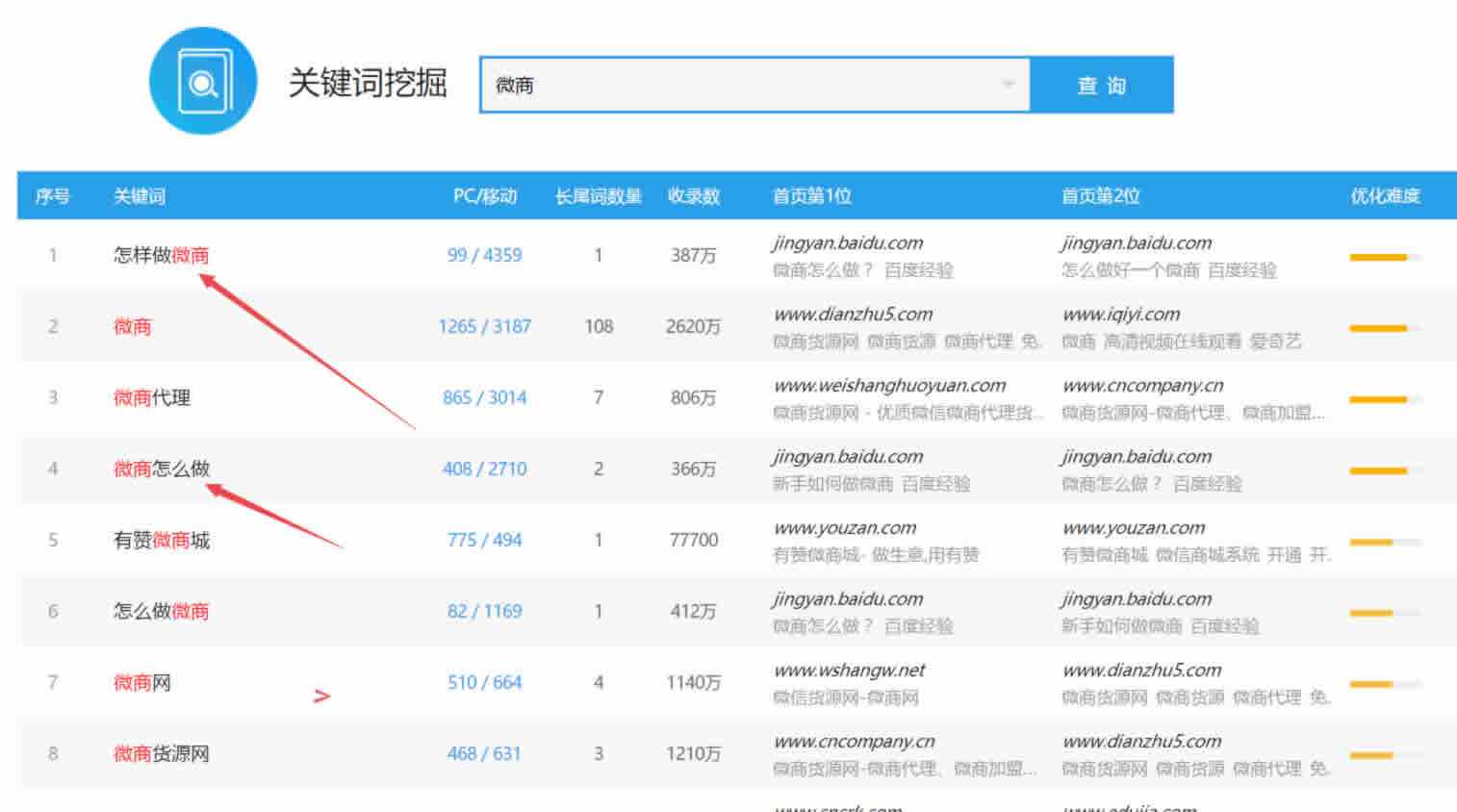
Task: Open the keyword 微商代理
Action: click(151, 397)
